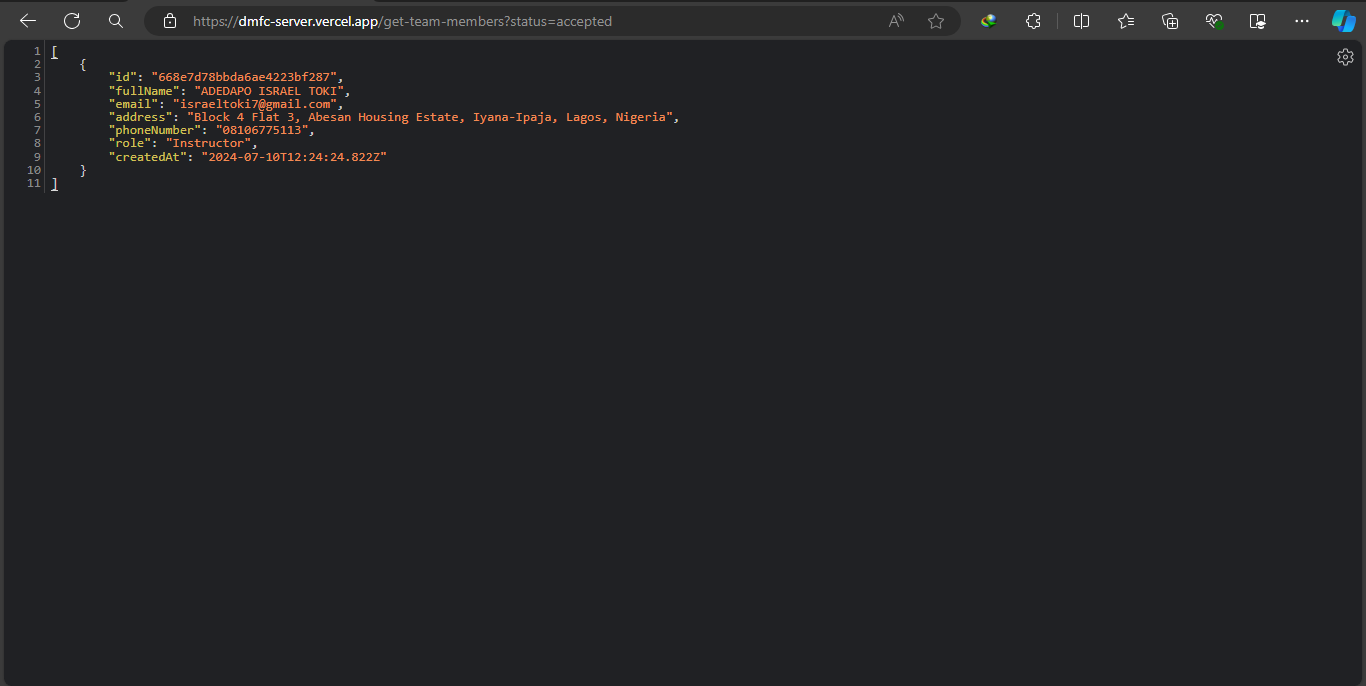Click the JSON viewer settings gear

(x=1345, y=57)
